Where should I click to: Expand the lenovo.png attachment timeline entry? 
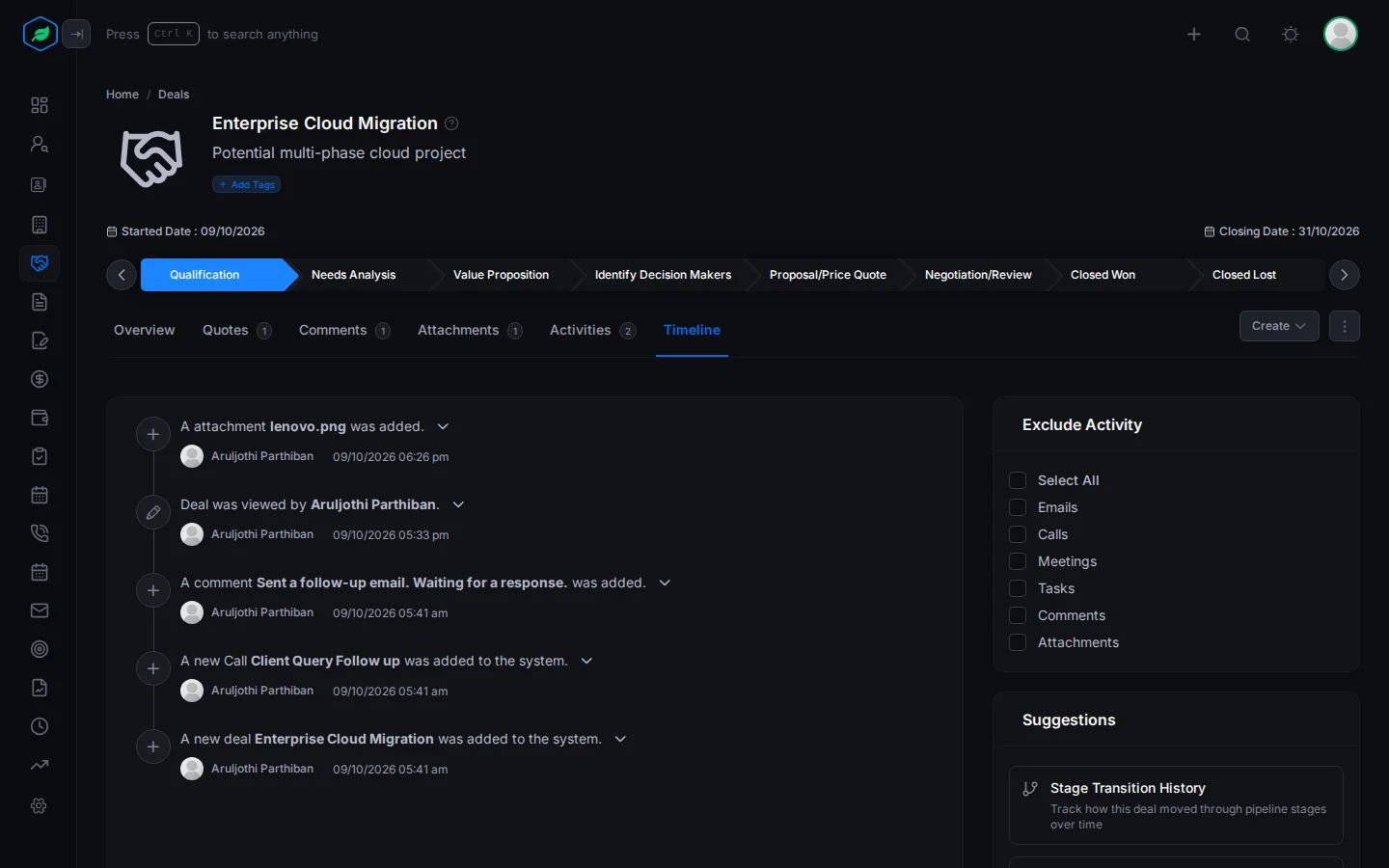tap(443, 426)
